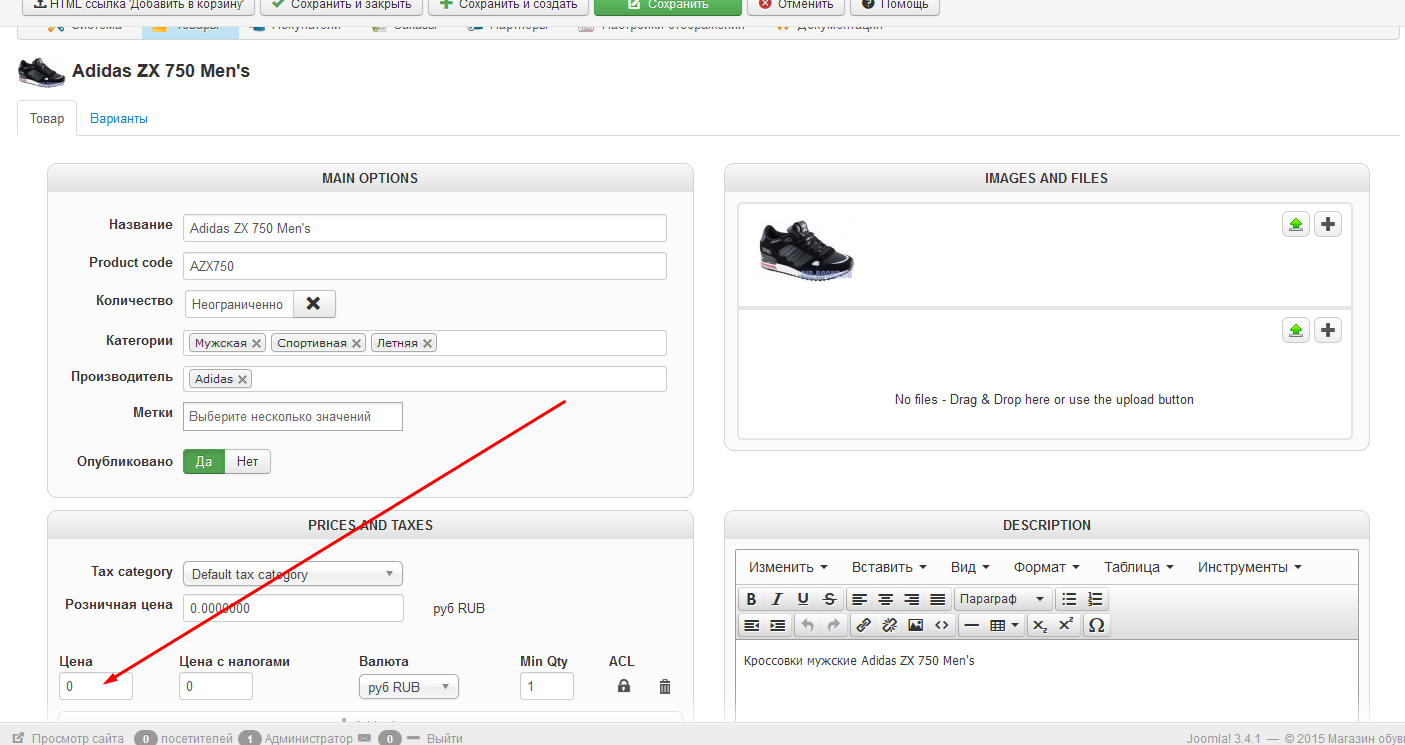Apply bold formatting in description editor
This screenshot has height=745, width=1405.
(751, 599)
